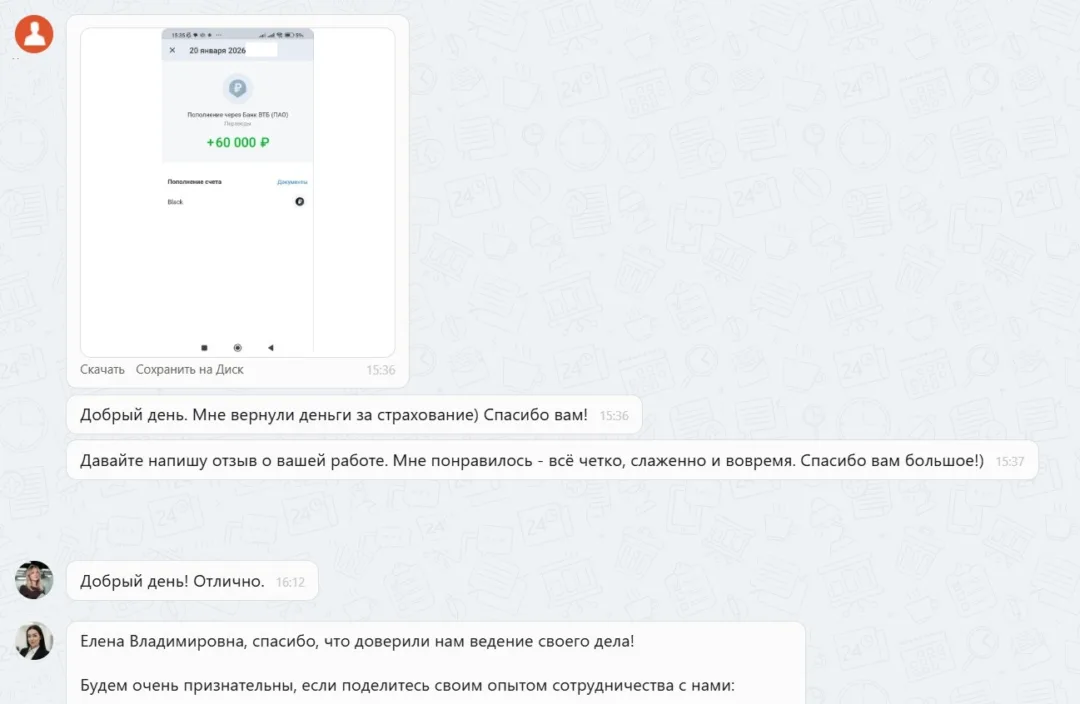Select Сохранить на Диск
The height and width of the screenshot is (704, 1080).
[x=189, y=369]
